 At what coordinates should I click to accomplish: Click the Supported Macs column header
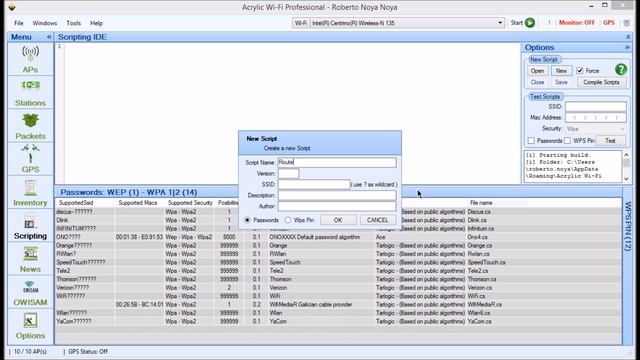(138, 203)
